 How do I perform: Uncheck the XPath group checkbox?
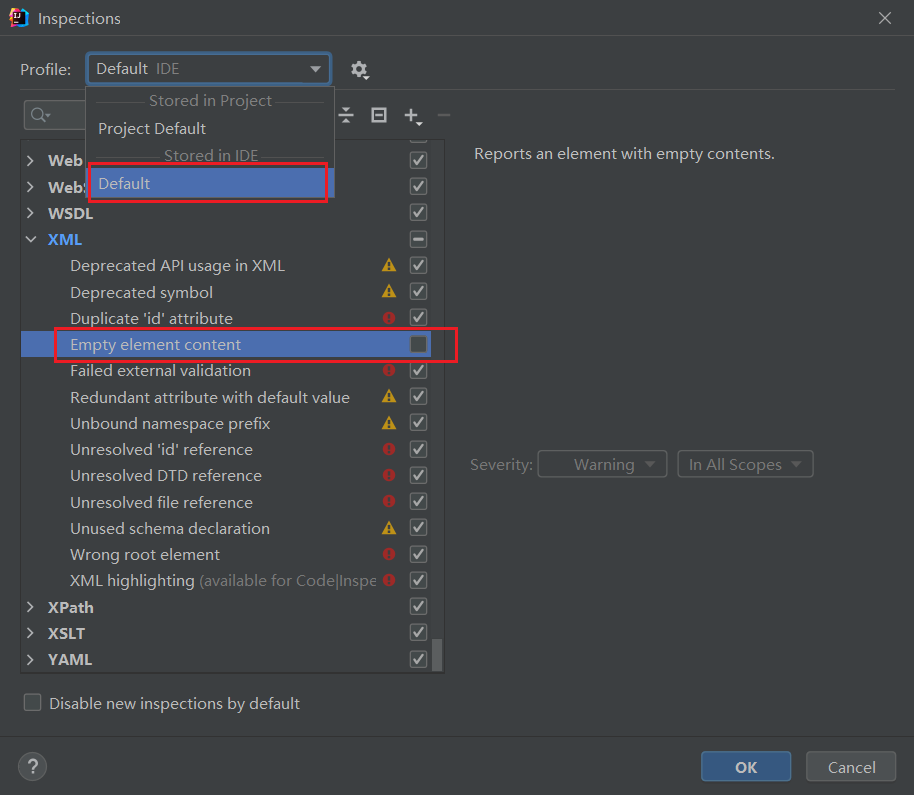click(x=418, y=607)
